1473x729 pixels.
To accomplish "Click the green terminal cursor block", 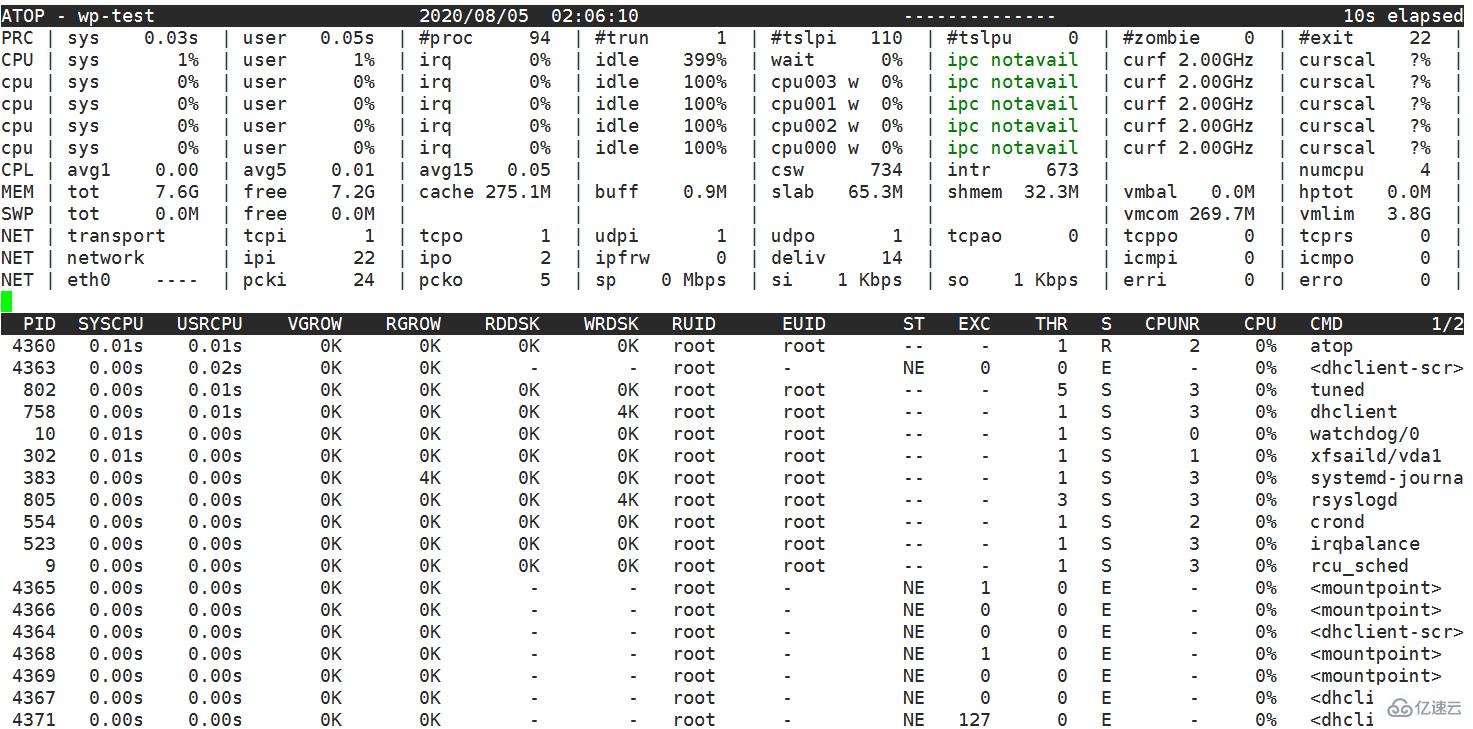I will pyautogui.click(x=6, y=301).
